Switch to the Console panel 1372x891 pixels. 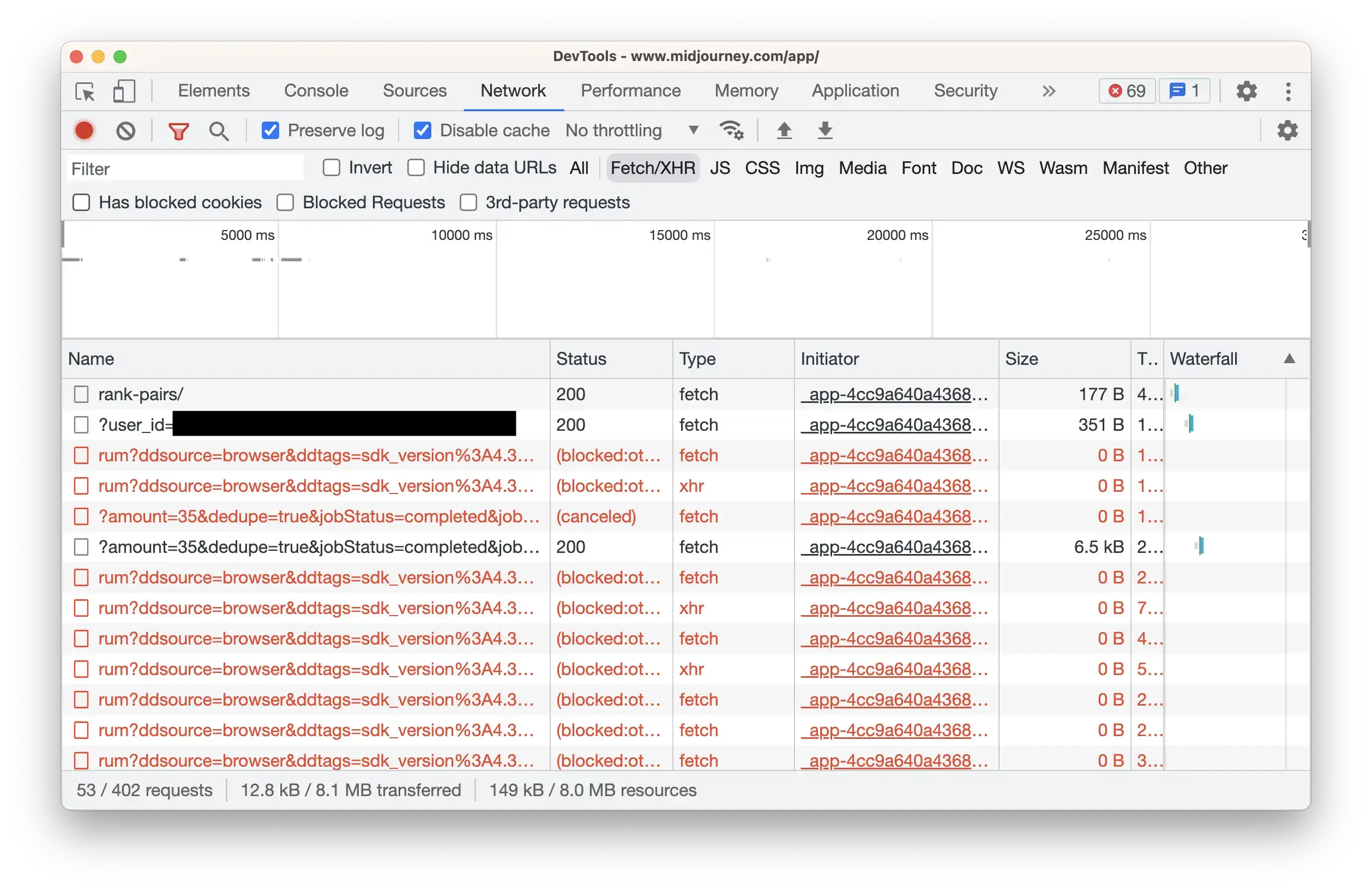(316, 91)
